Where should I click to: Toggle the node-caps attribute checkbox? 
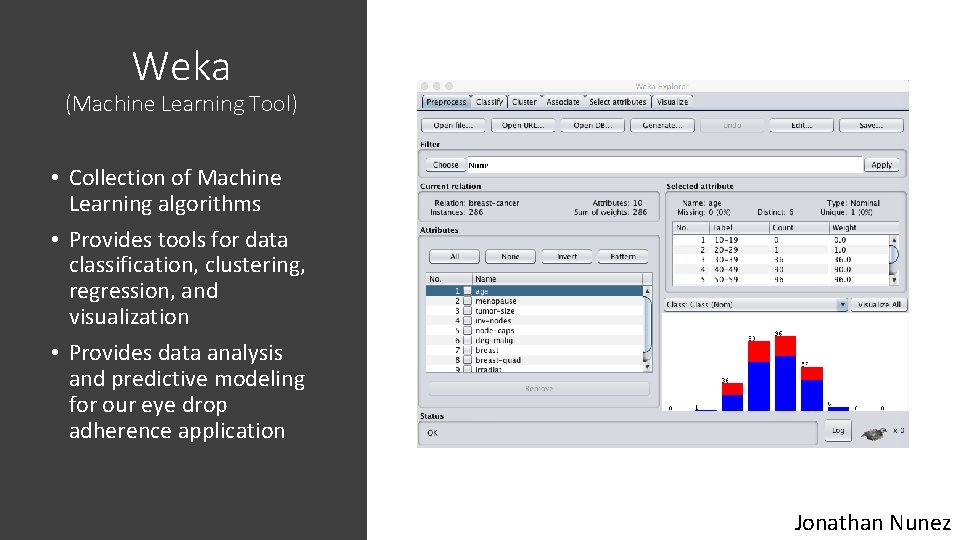[x=468, y=331]
